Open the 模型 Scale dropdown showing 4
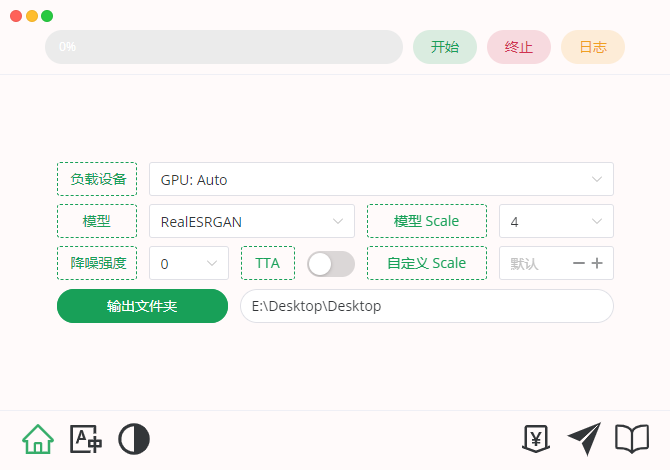Screen dimensions: 670x470 tap(556, 221)
